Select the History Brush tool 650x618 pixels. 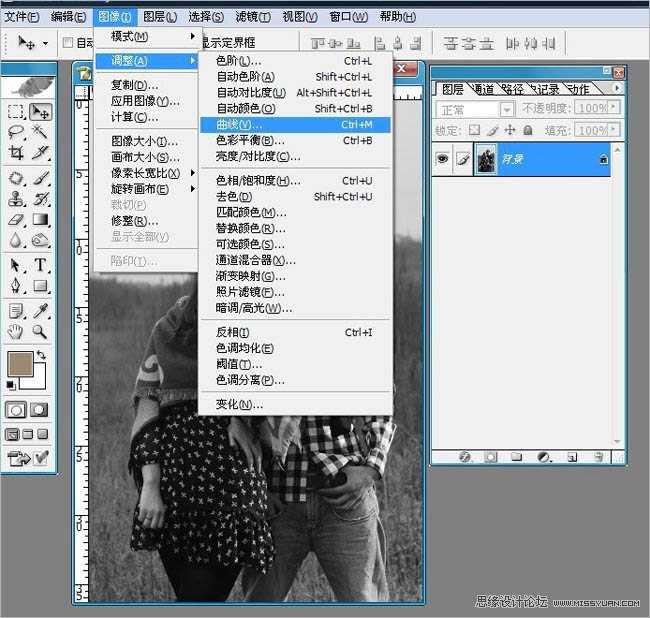click(x=41, y=199)
